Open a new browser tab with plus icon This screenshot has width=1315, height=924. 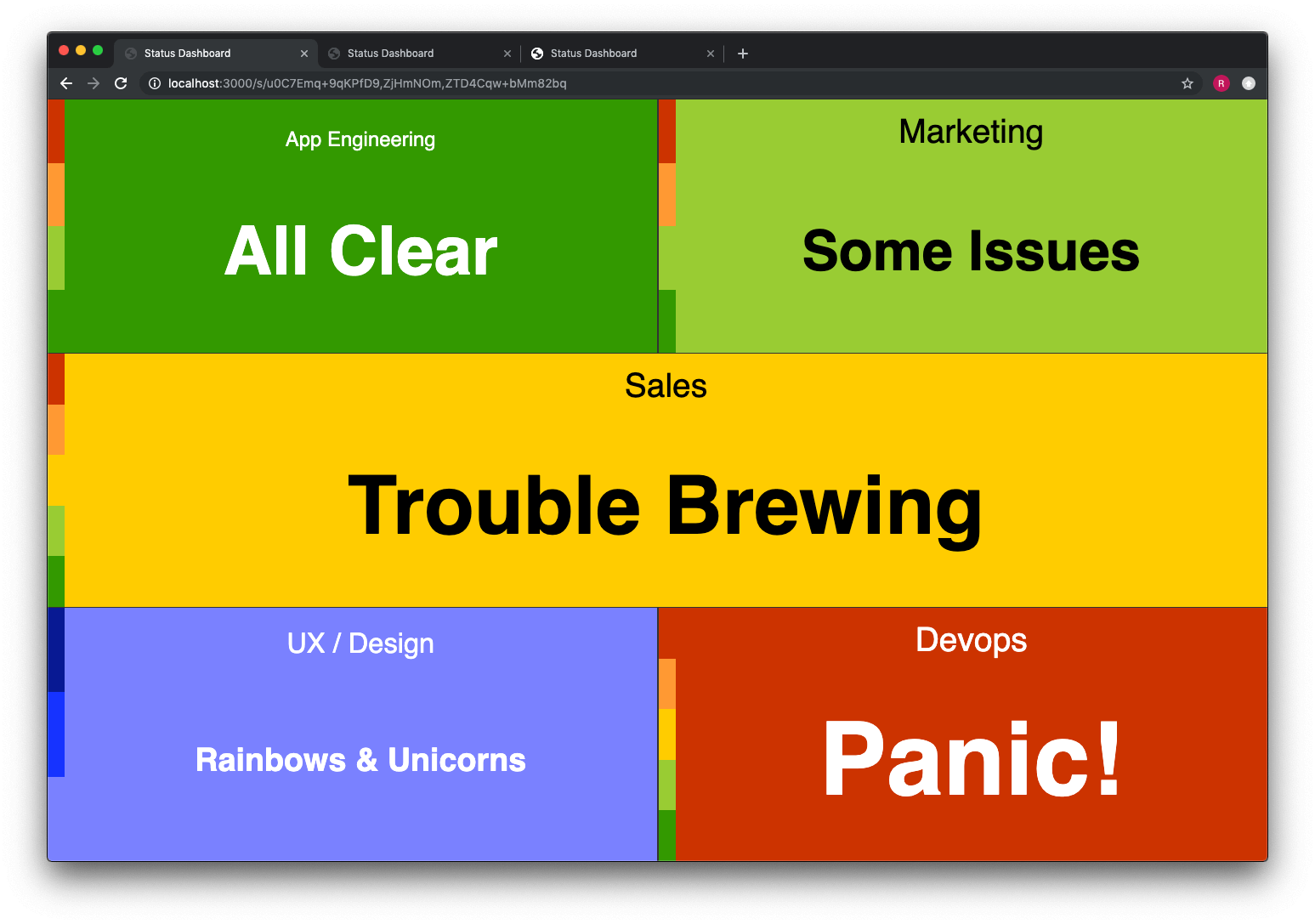tap(742, 53)
